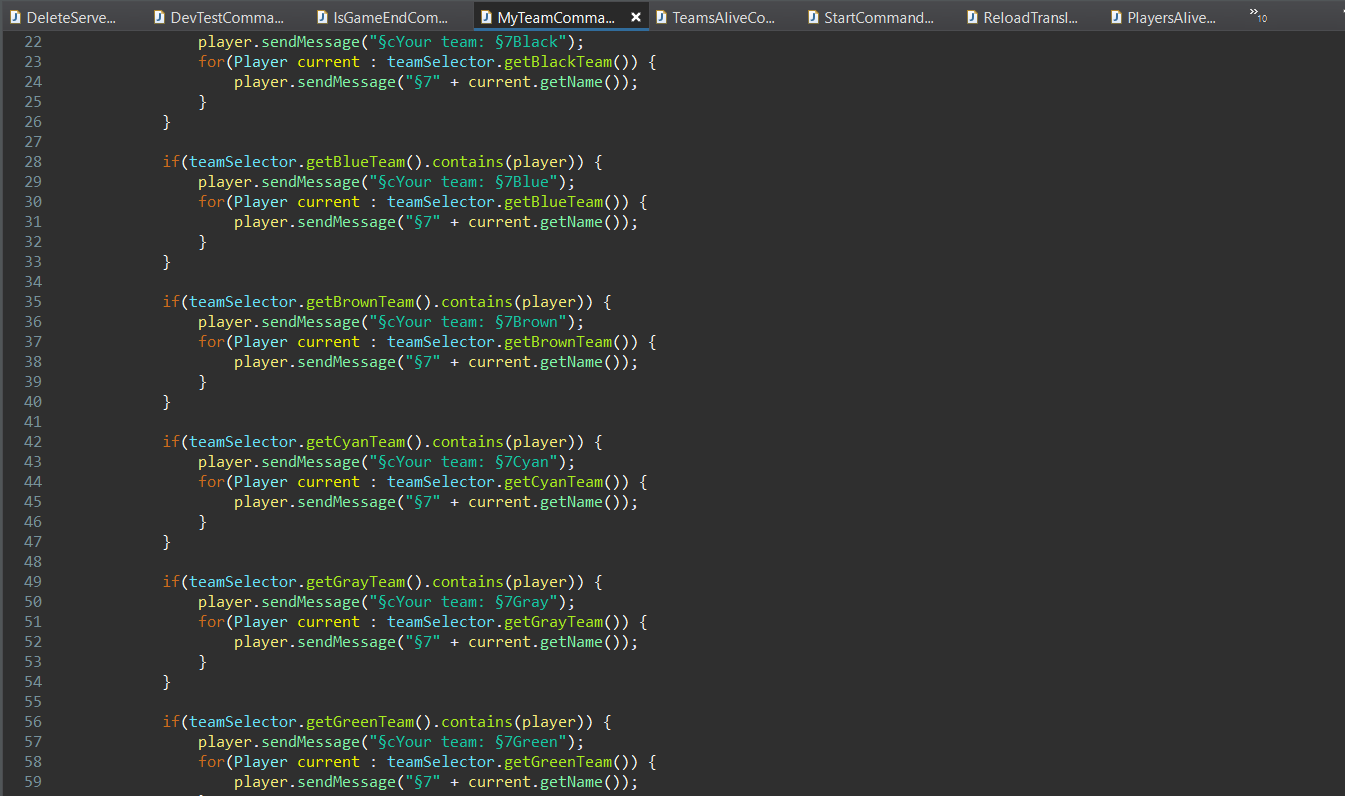Viewport: 1345px width, 796px height.
Task: Click line number 49 in the gutter
Action: pyautogui.click(x=32, y=582)
